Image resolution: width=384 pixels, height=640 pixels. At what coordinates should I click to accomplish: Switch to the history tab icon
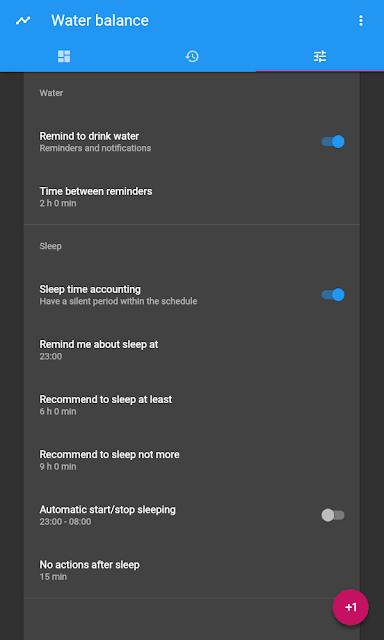point(192,56)
